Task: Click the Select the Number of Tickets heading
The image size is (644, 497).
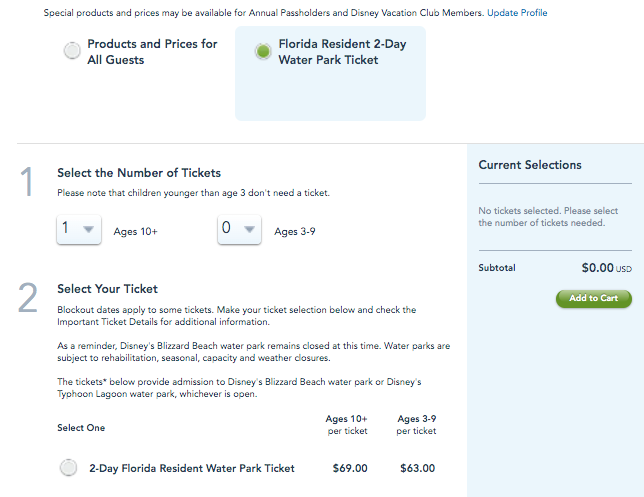Action: coord(139,173)
